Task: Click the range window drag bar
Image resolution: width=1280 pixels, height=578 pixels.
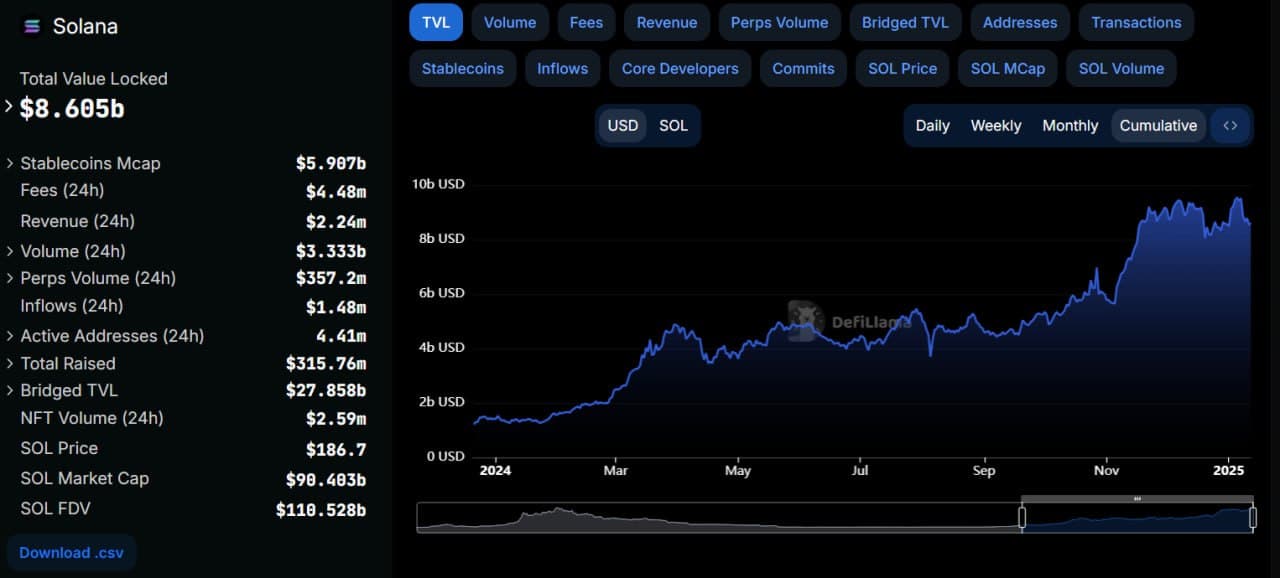Action: pos(1137,498)
